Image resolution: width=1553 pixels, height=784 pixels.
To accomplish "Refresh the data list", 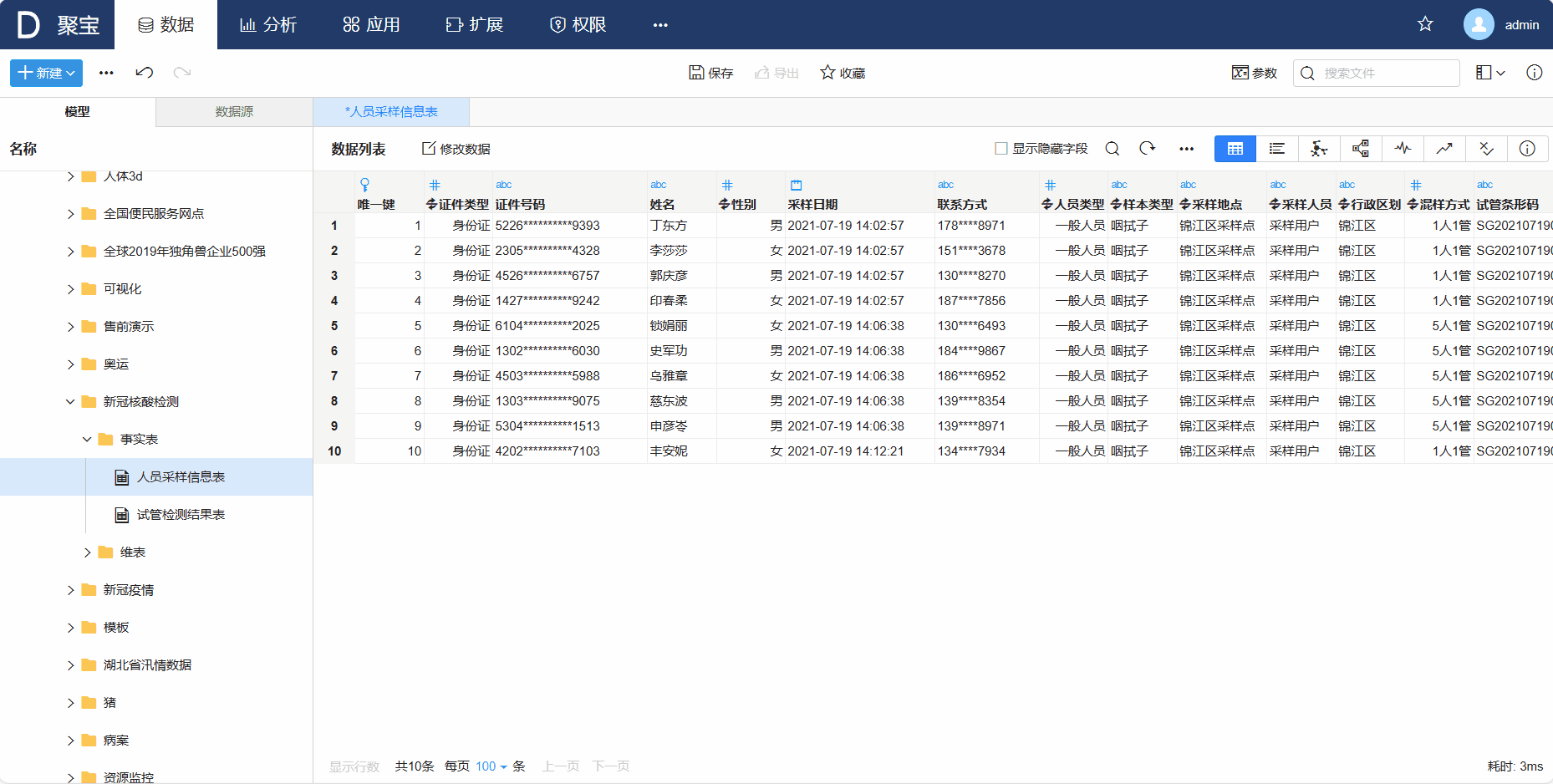I will [x=1148, y=149].
